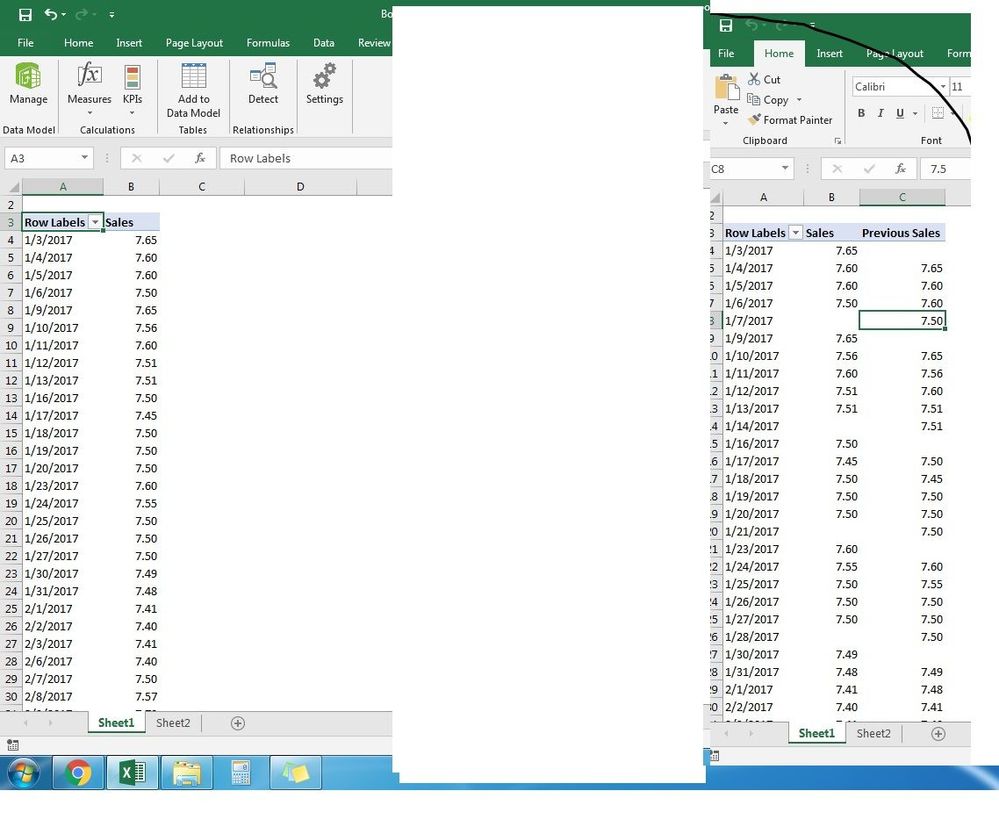Open Sticky Notes taskbar icon
999x827 pixels.
point(295,773)
